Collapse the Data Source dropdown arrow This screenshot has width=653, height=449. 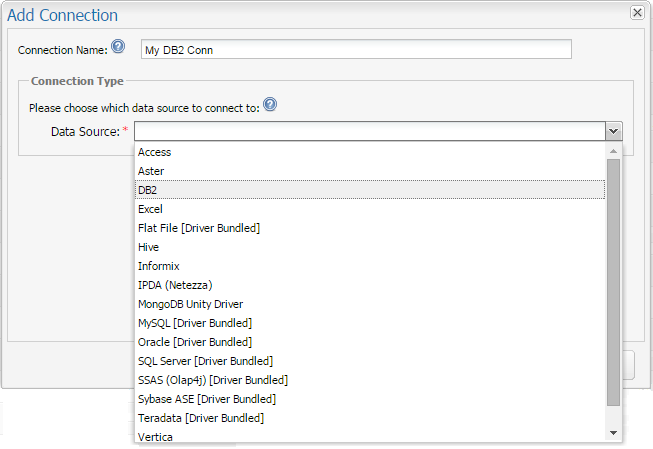coord(613,131)
